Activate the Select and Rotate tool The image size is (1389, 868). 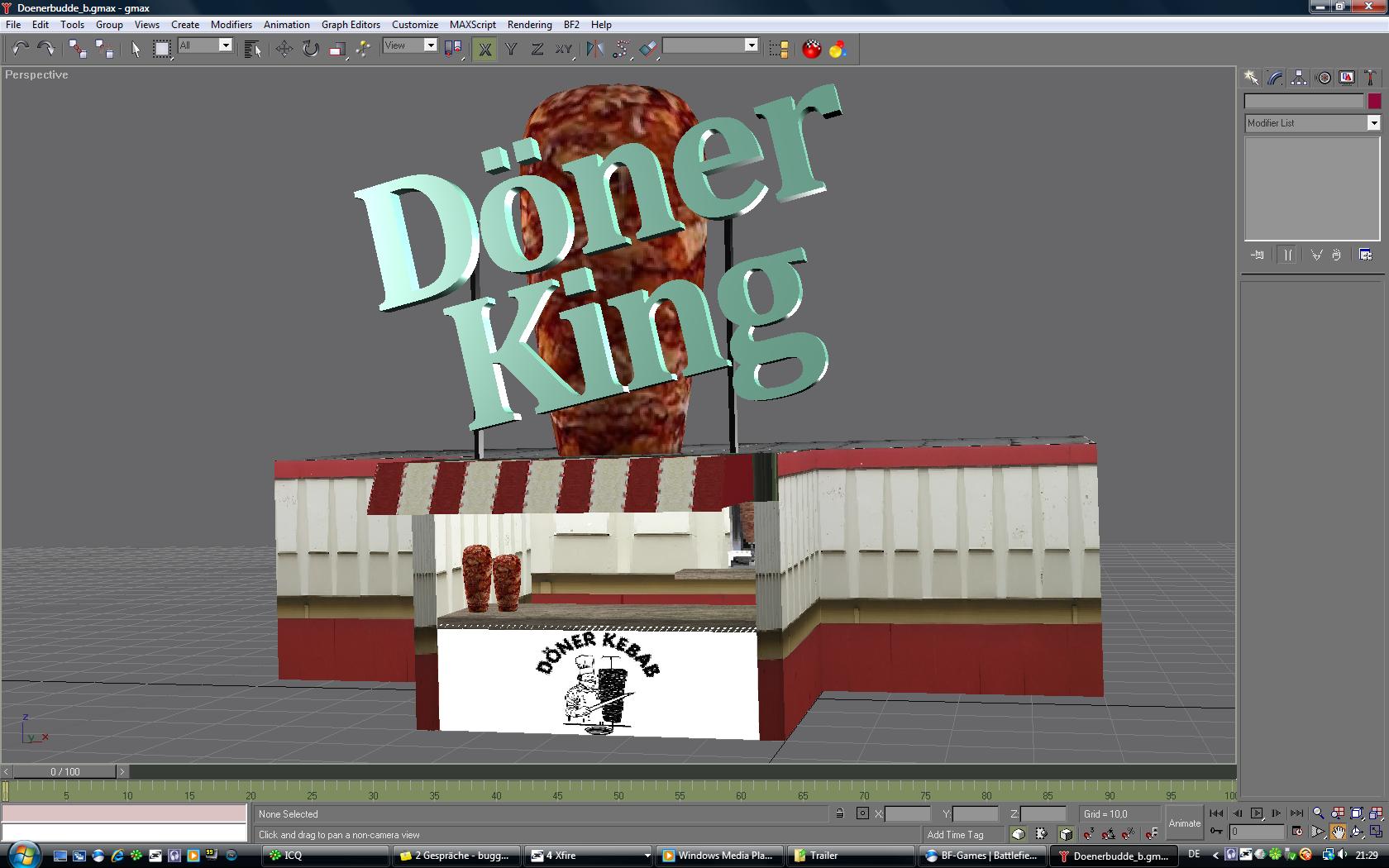[310, 49]
